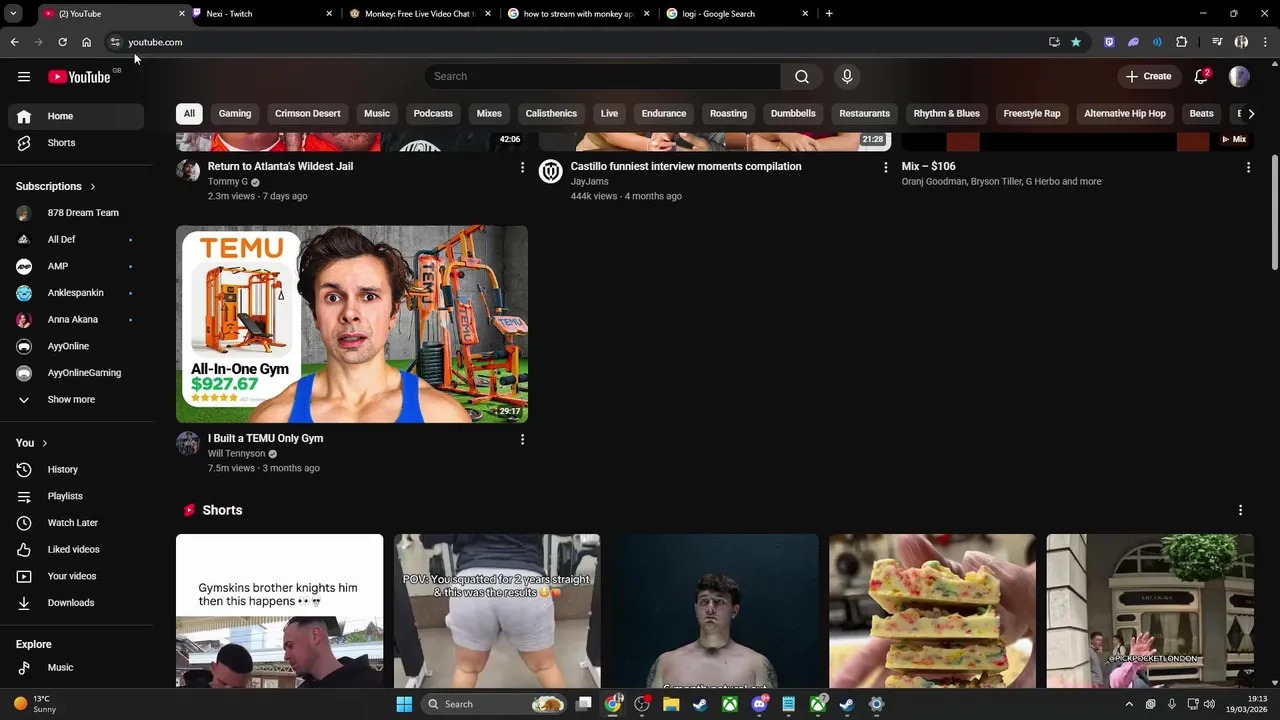Screen dimensions: 1280x720
Task: Select the Crimson Desert chip
Action: pos(308,114)
